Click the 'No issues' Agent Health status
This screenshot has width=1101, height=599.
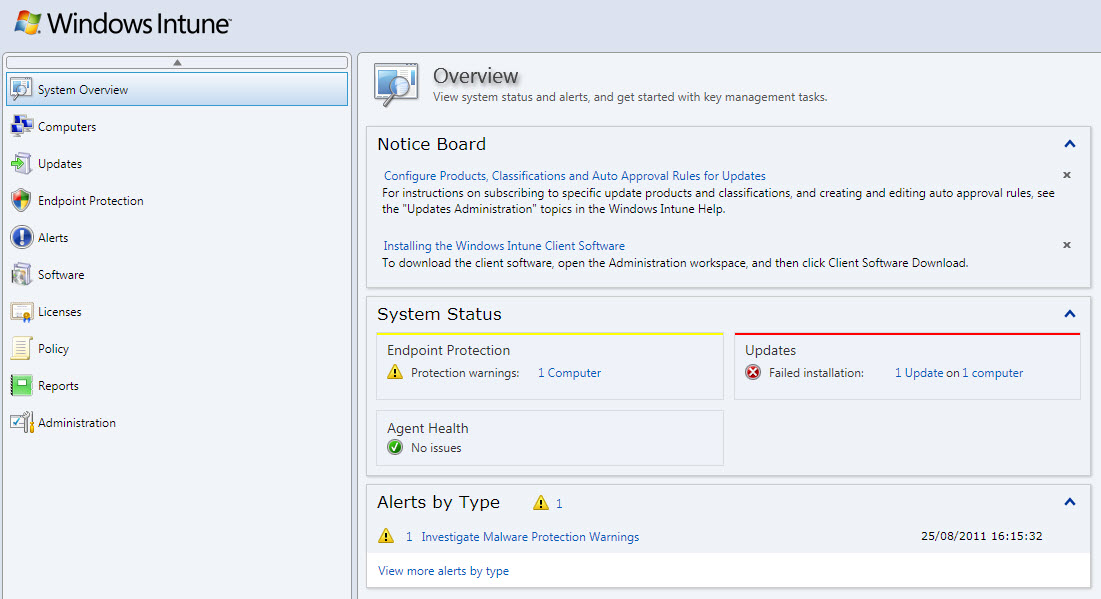point(436,448)
